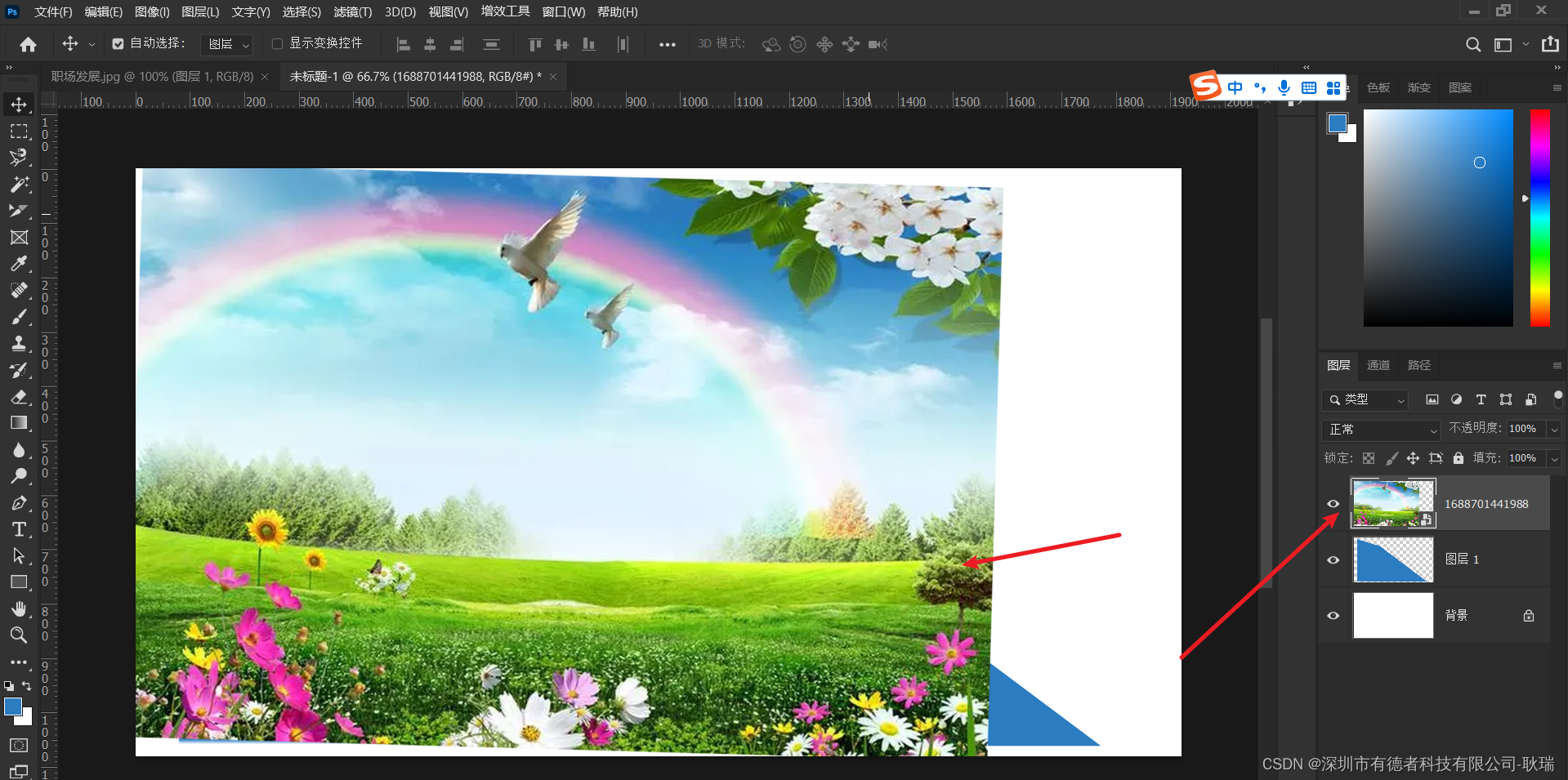Expand the 不透明度 opacity dropdown arrow
The height and width of the screenshot is (780, 1568).
pyautogui.click(x=1554, y=429)
